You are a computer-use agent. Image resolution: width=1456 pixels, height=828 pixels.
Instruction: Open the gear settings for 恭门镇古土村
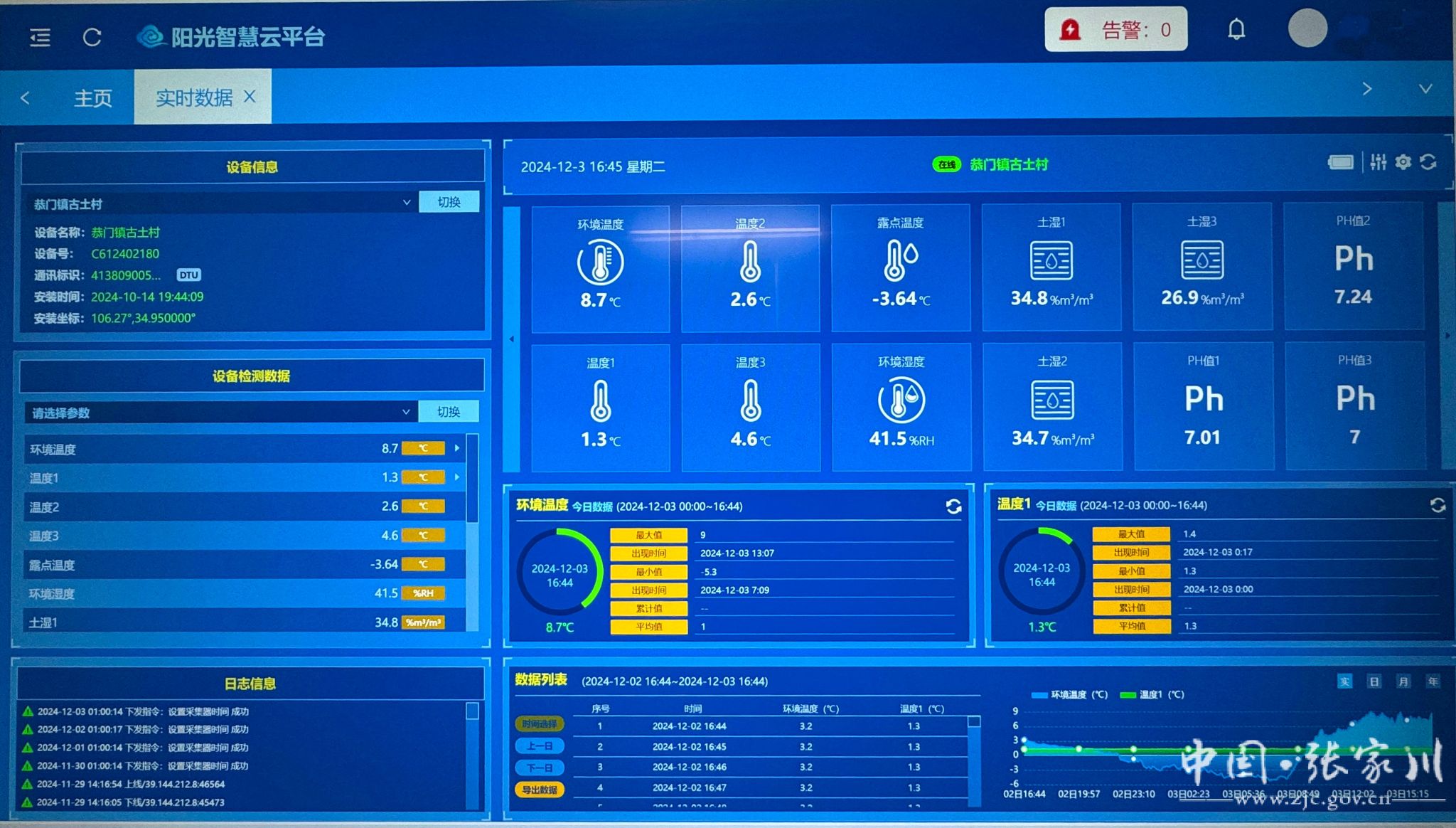pos(1403,162)
